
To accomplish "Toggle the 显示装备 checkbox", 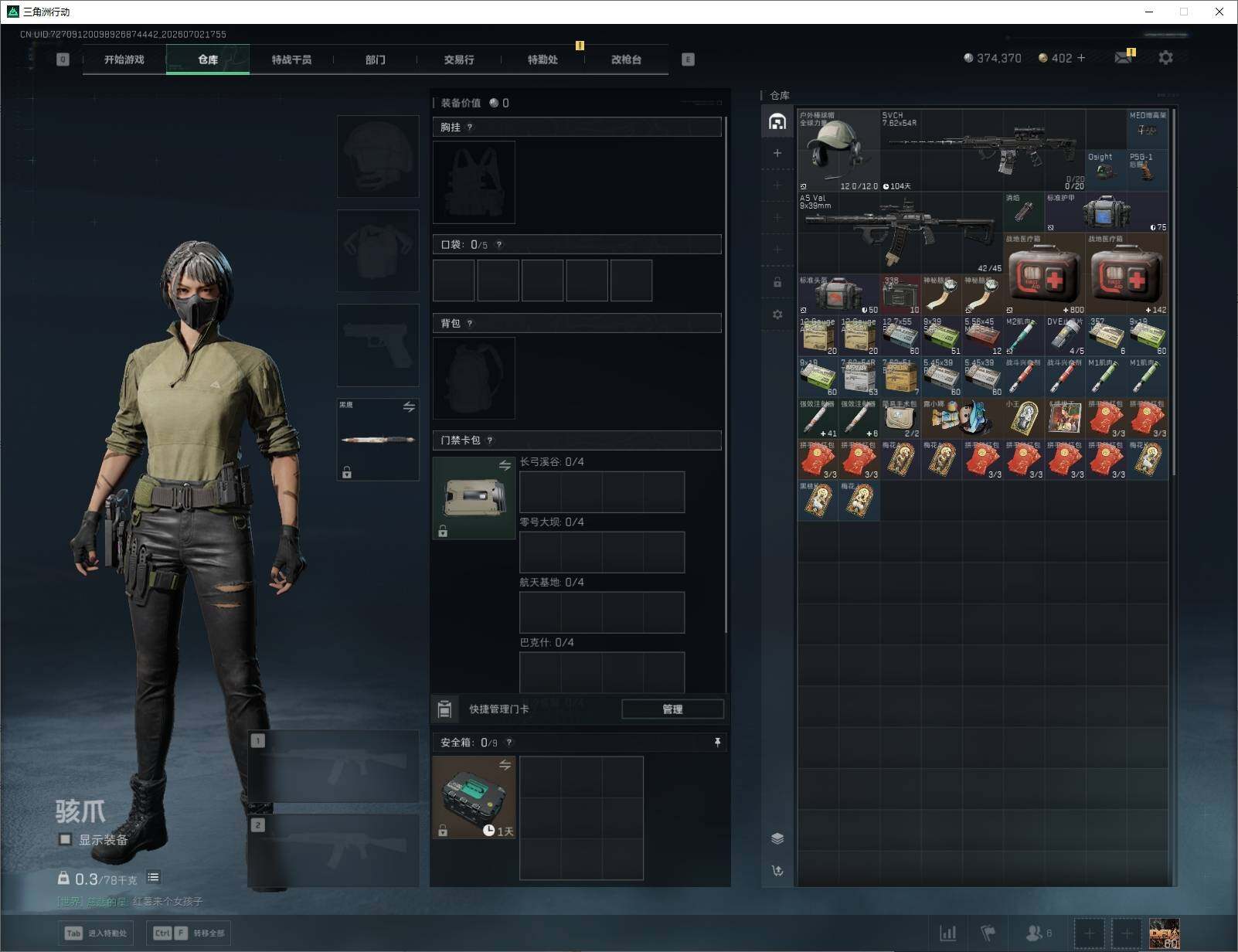I will (66, 839).
